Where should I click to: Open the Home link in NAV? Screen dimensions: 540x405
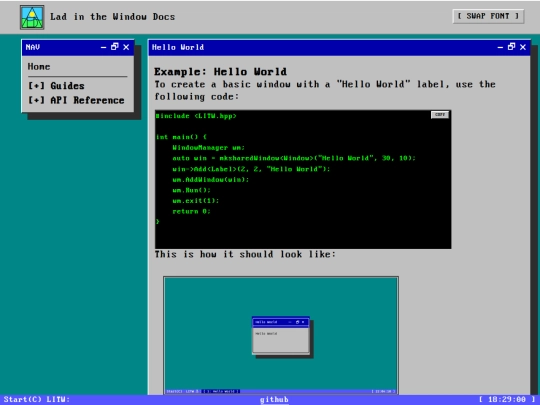coord(39,66)
